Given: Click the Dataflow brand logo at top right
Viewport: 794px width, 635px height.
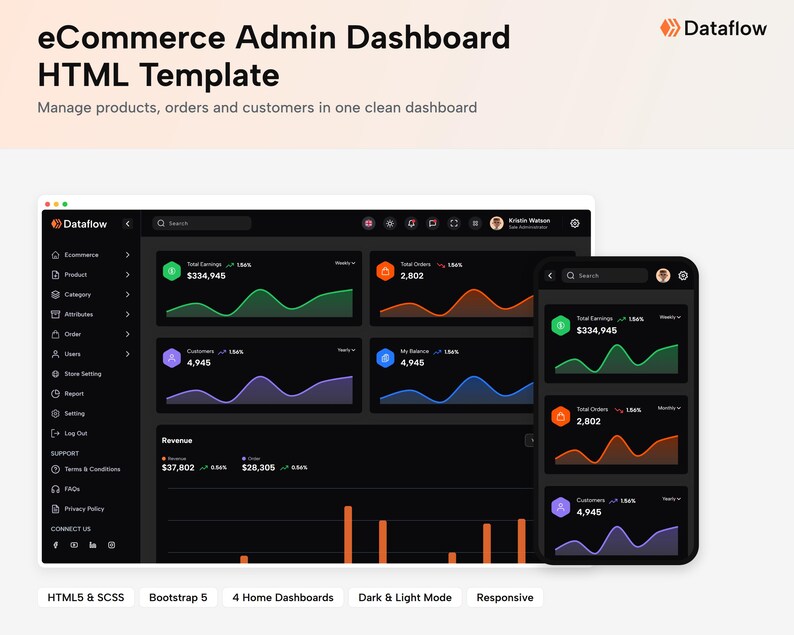Looking at the screenshot, I should tap(713, 28).
